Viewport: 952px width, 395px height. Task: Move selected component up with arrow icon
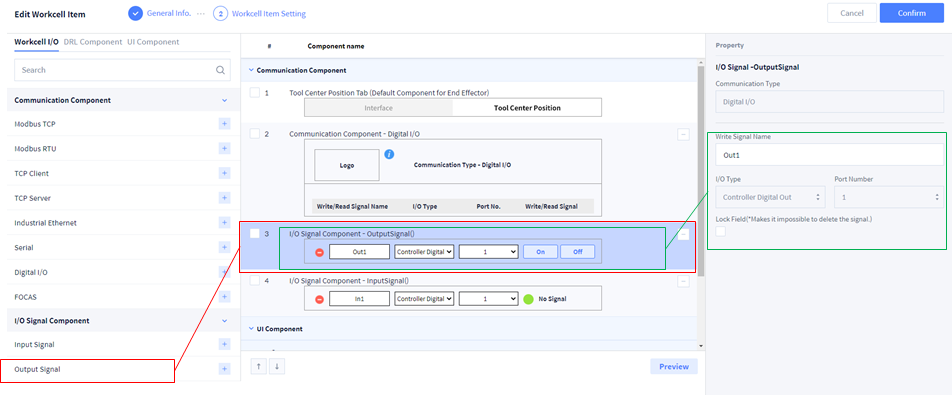coord(259,366)
